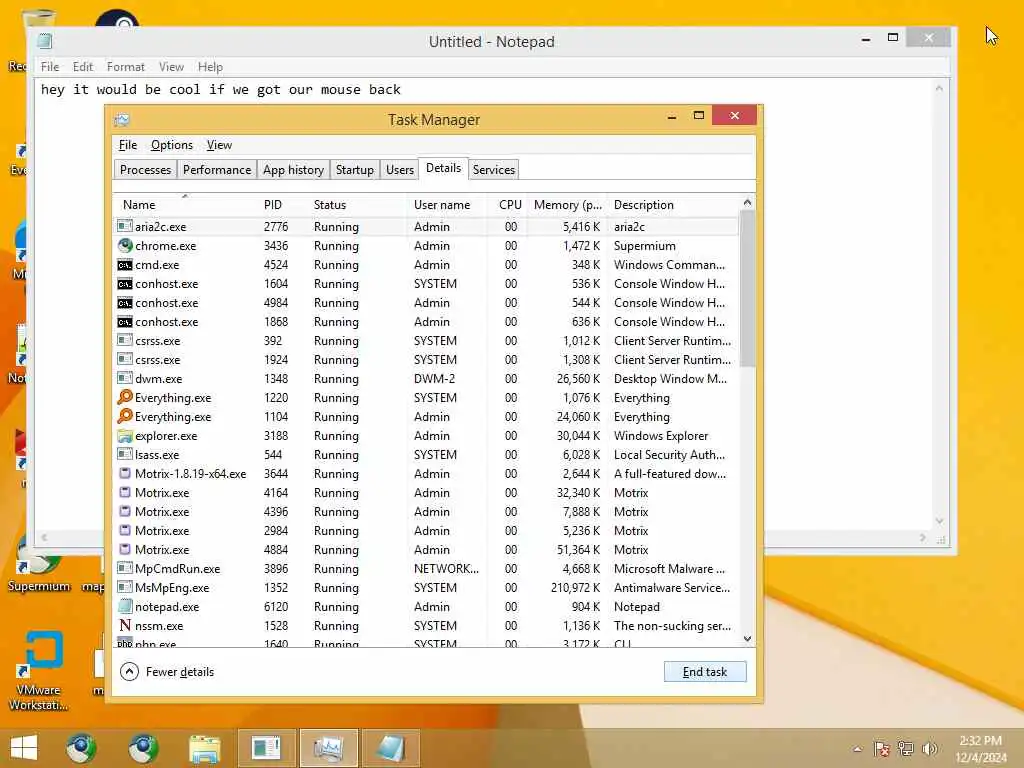Click the network tray icon
This screenshot has width=1024, height=768.
(x=906, y=748)
